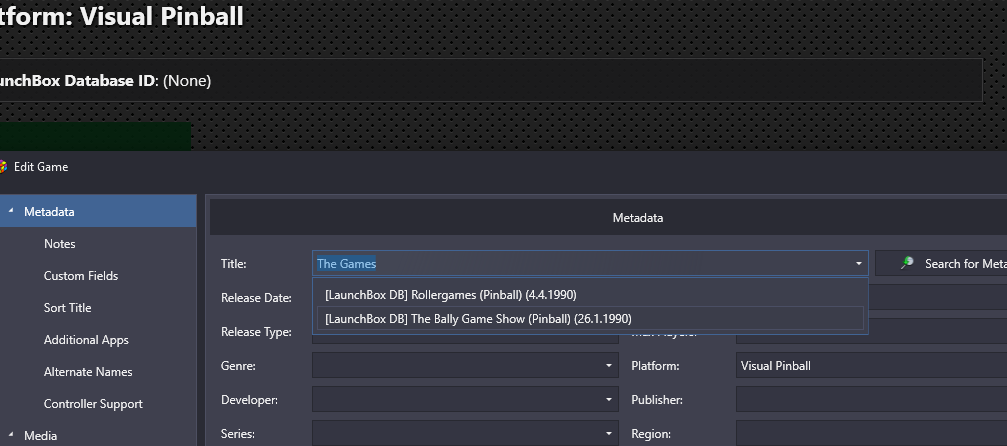Open the Controller Support section

coord(93,404)
